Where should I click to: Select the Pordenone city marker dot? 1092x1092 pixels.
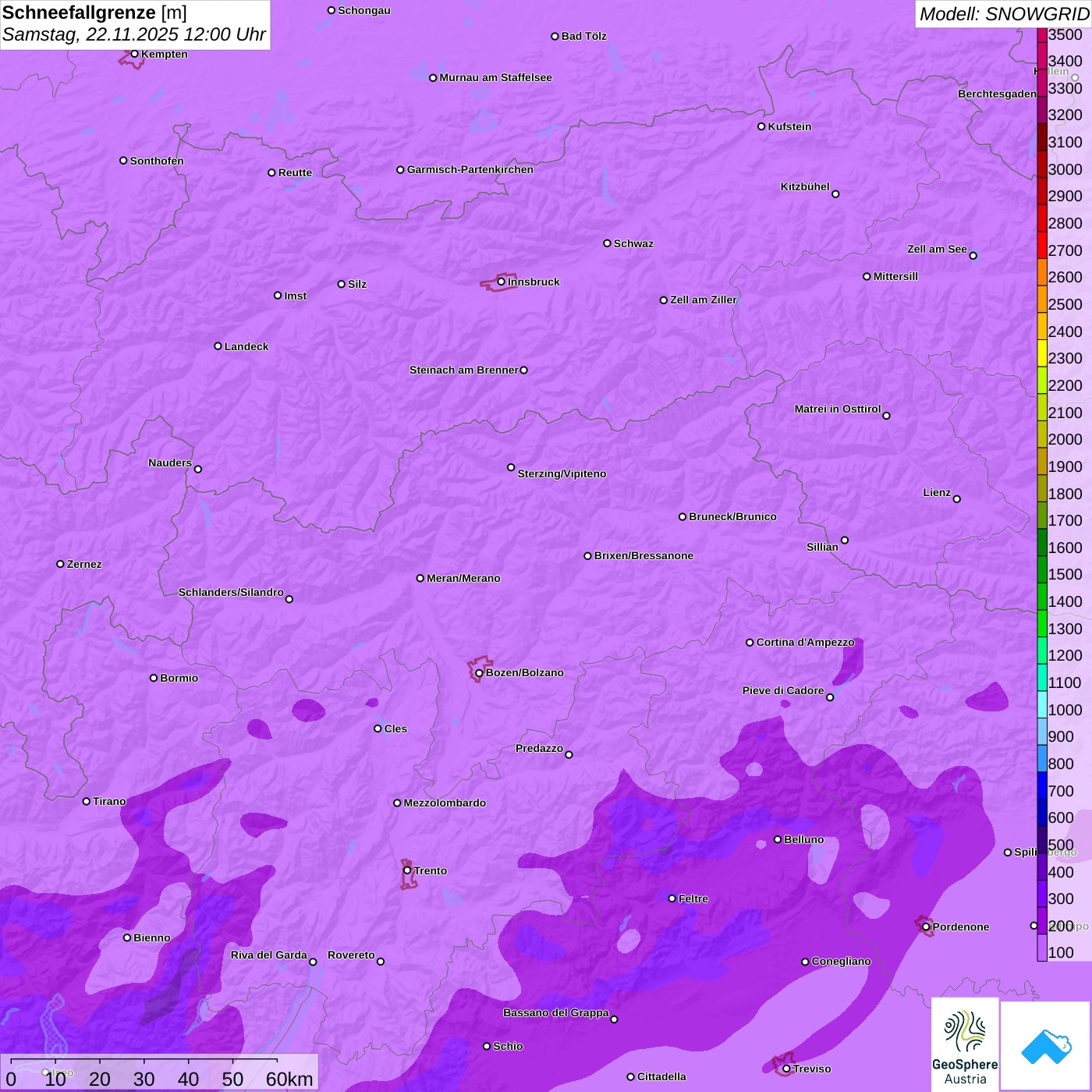[926, 927]
